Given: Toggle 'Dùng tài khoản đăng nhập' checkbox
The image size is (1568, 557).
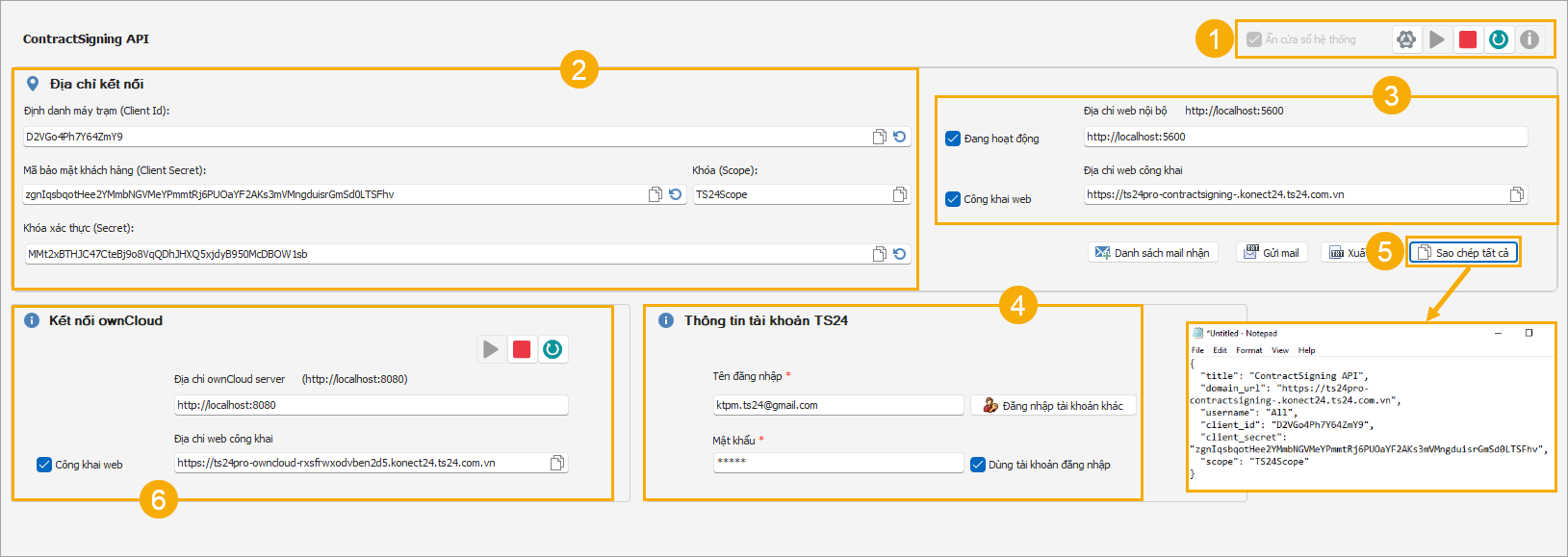Looking at the screenshot, I should (x=978, y=465).
